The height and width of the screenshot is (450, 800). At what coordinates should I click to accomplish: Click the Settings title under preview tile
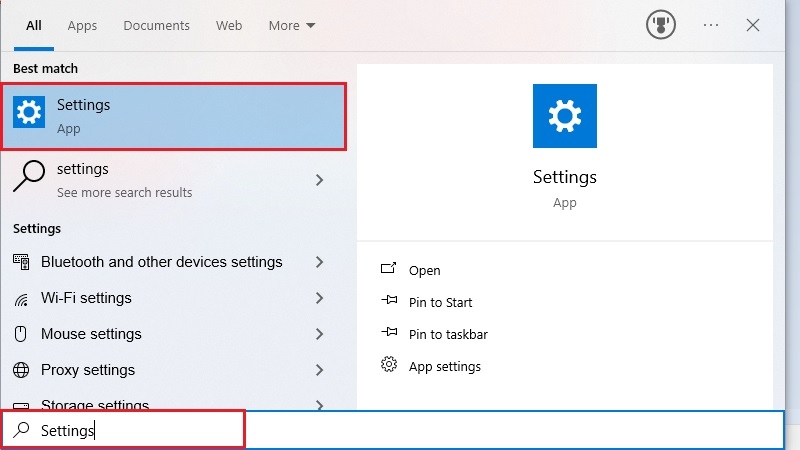point(565,177)
